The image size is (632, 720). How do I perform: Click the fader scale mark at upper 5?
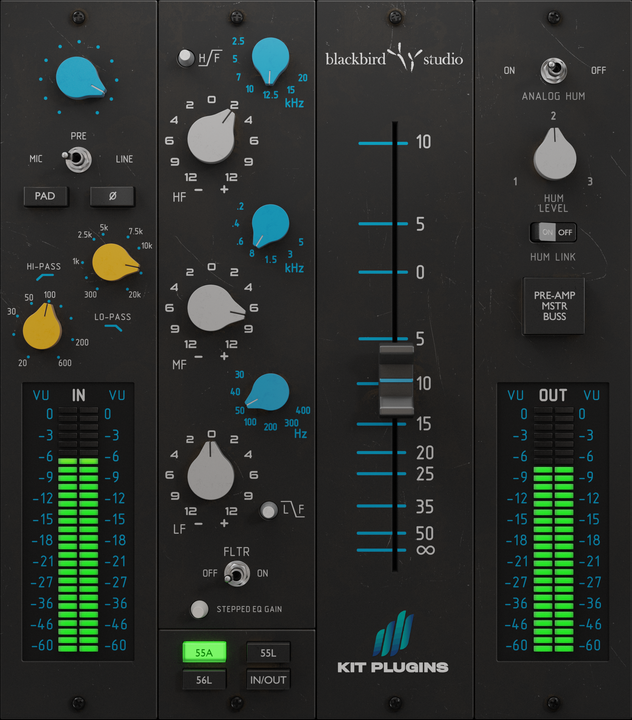(420, 224)
